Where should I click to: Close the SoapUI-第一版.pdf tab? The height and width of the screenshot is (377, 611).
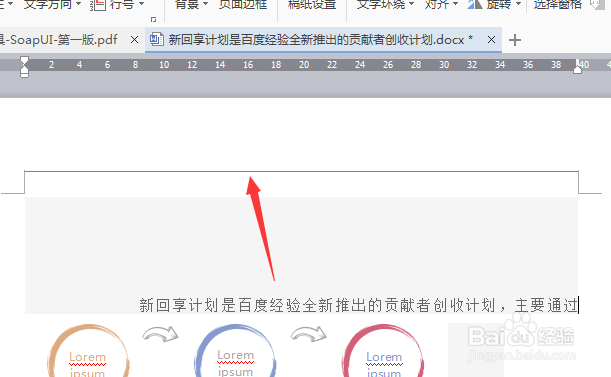point(134,40)
